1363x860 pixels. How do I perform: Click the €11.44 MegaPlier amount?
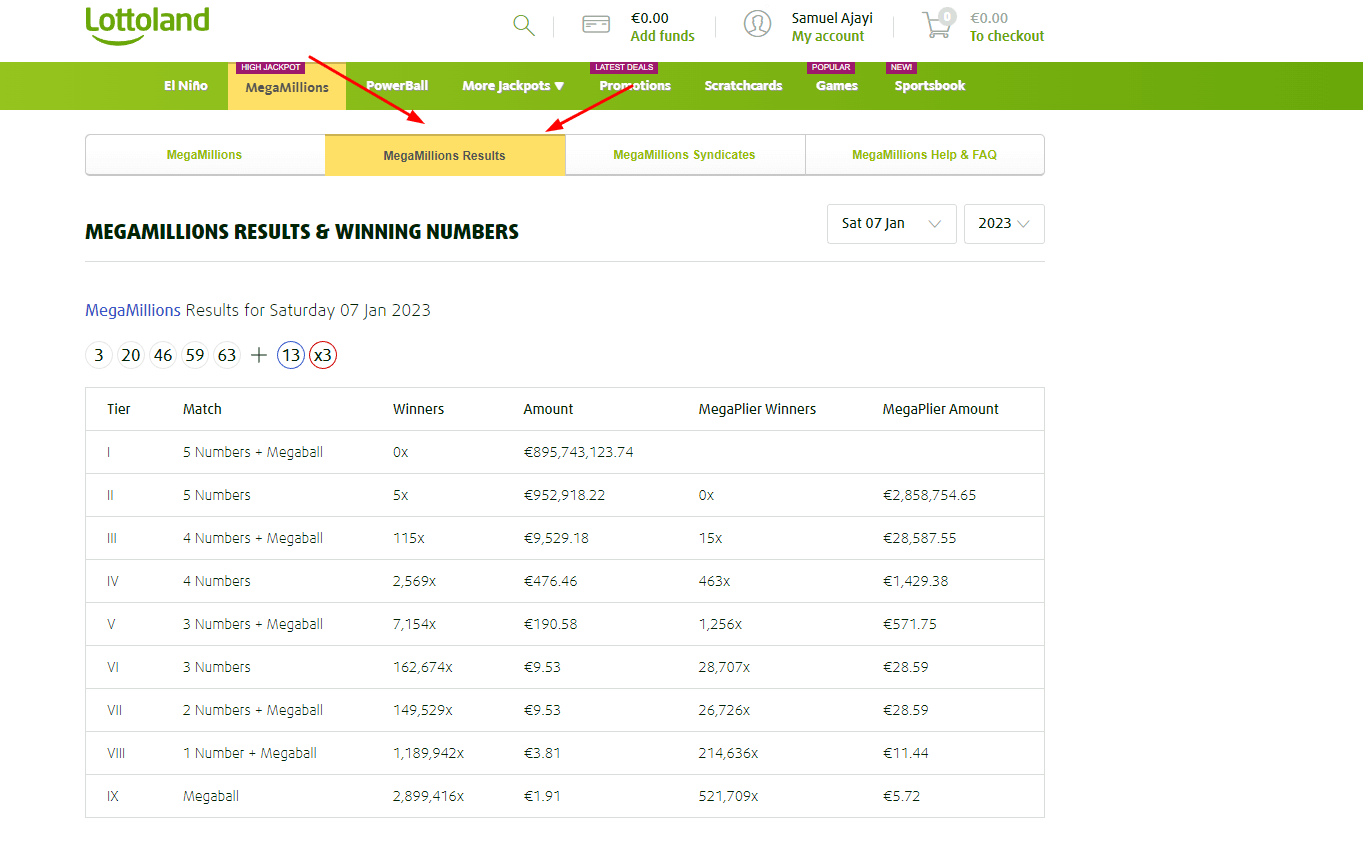(905, 753)
